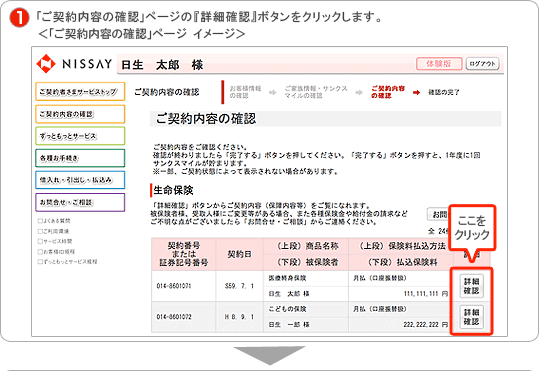Select ご契約内容の確認 in sidebar

(x=80, y=114)
